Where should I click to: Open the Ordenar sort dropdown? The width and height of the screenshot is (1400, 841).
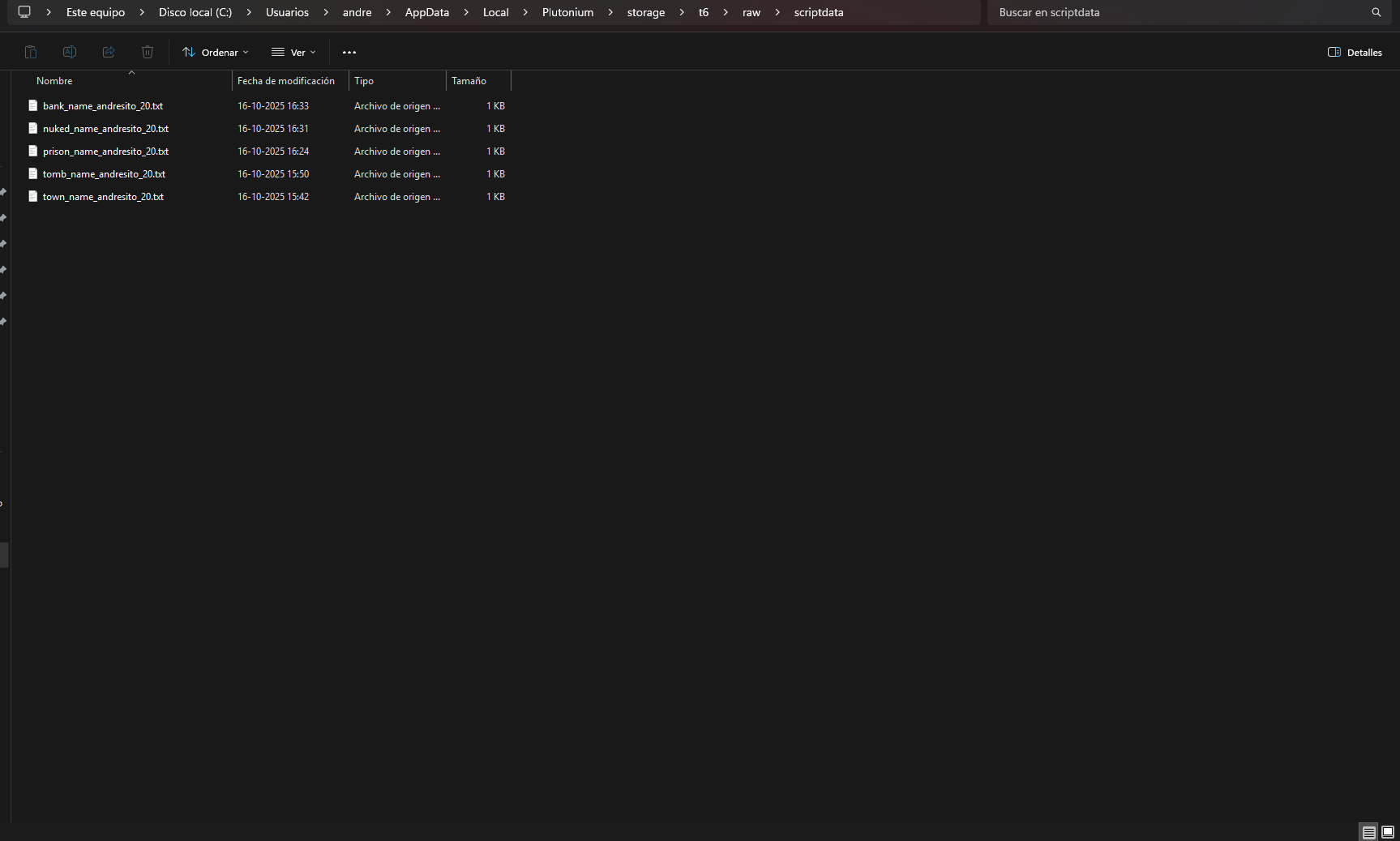pyautogui.click(x=215, y=52)
